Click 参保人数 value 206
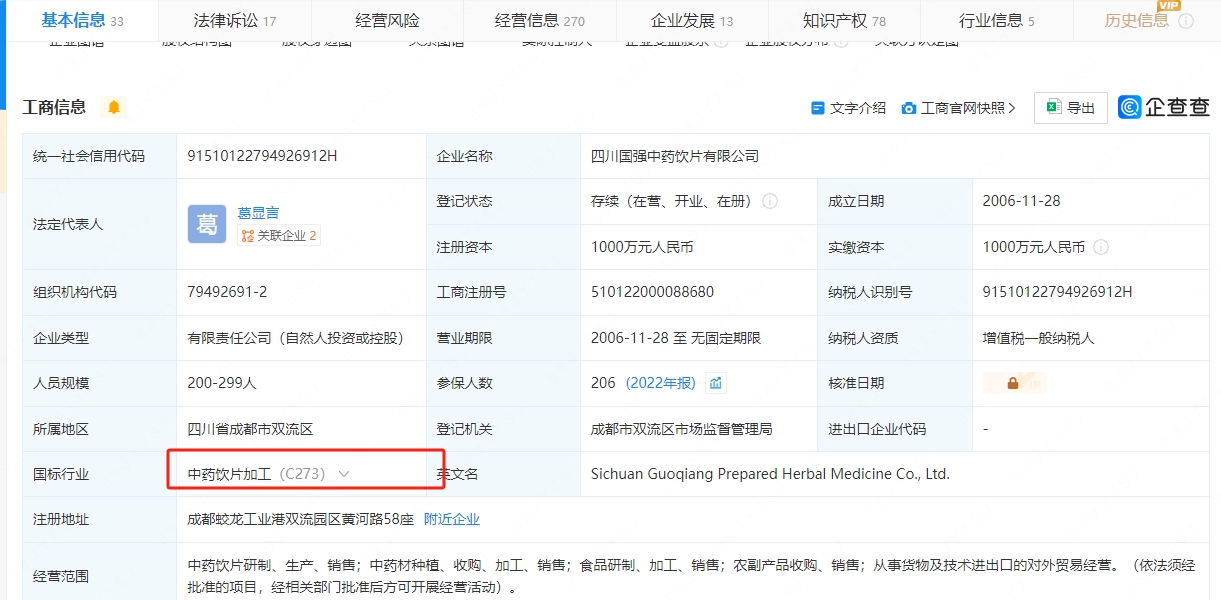Image resolution: width=1221 pixels, height=600 pixels. point(603,383)
